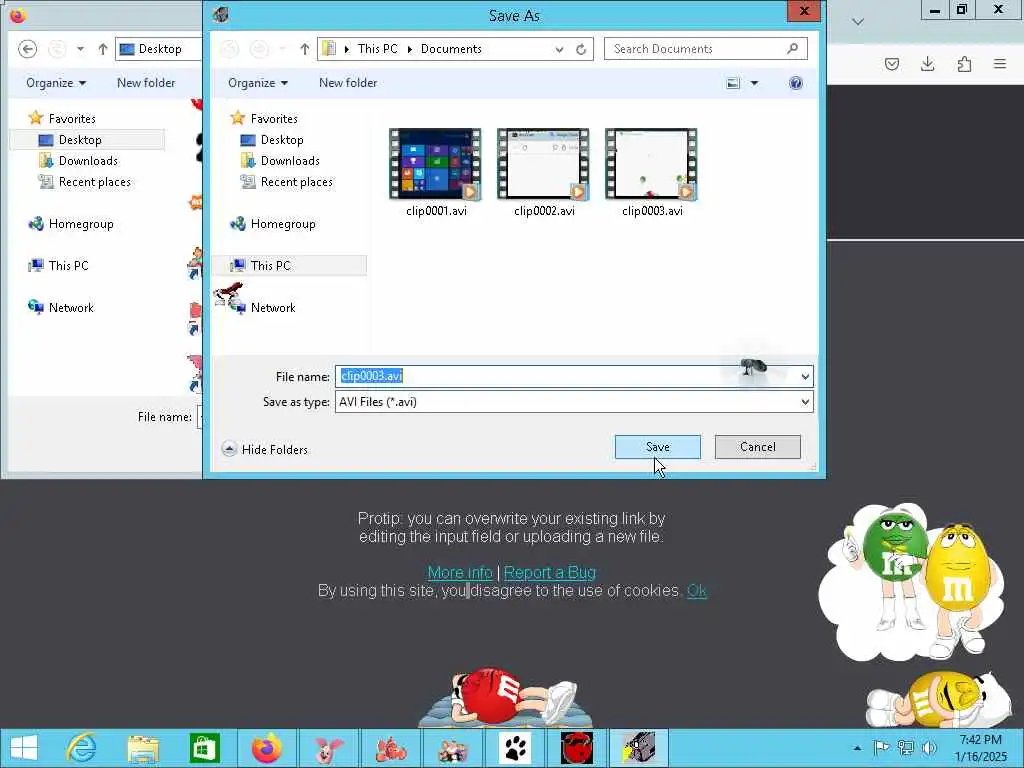Open Firefox Save to Pocket icon
Viewport: 1024px width, 768px height.
click(x=892, y=64)
